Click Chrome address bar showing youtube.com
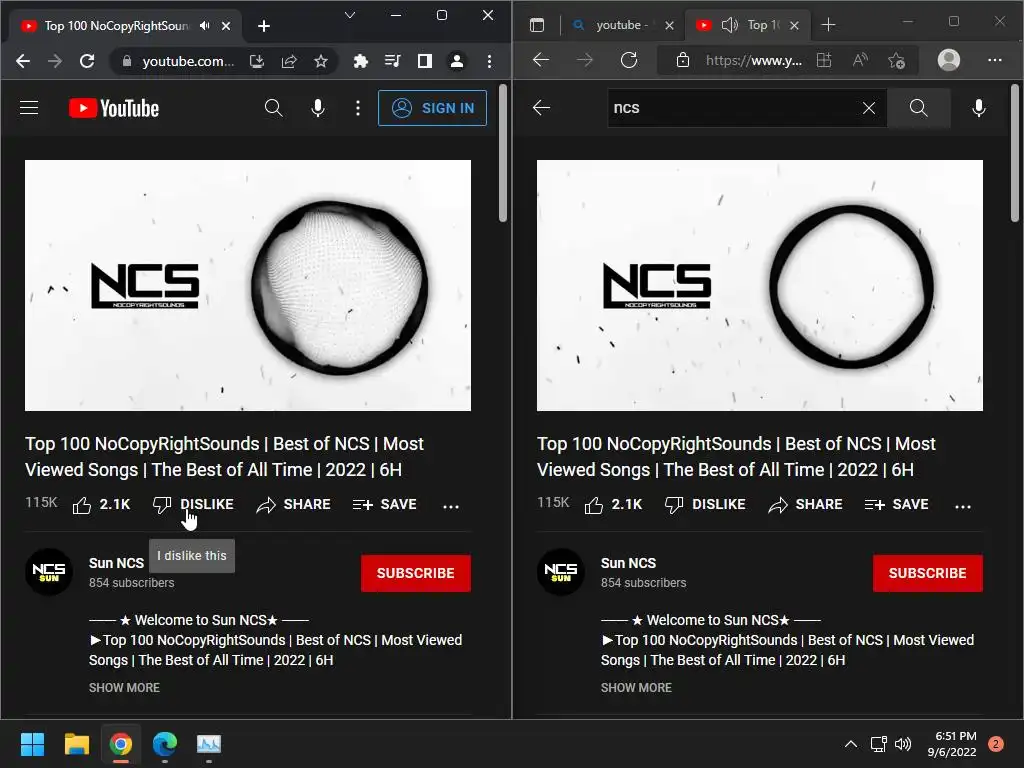The height and width of the screenshot is (768, 1024). point(188,61)
